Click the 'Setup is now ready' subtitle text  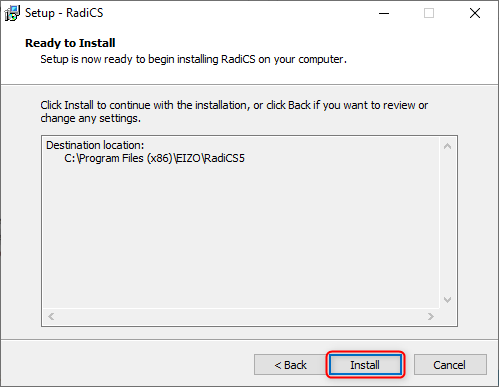click(193, 59)
